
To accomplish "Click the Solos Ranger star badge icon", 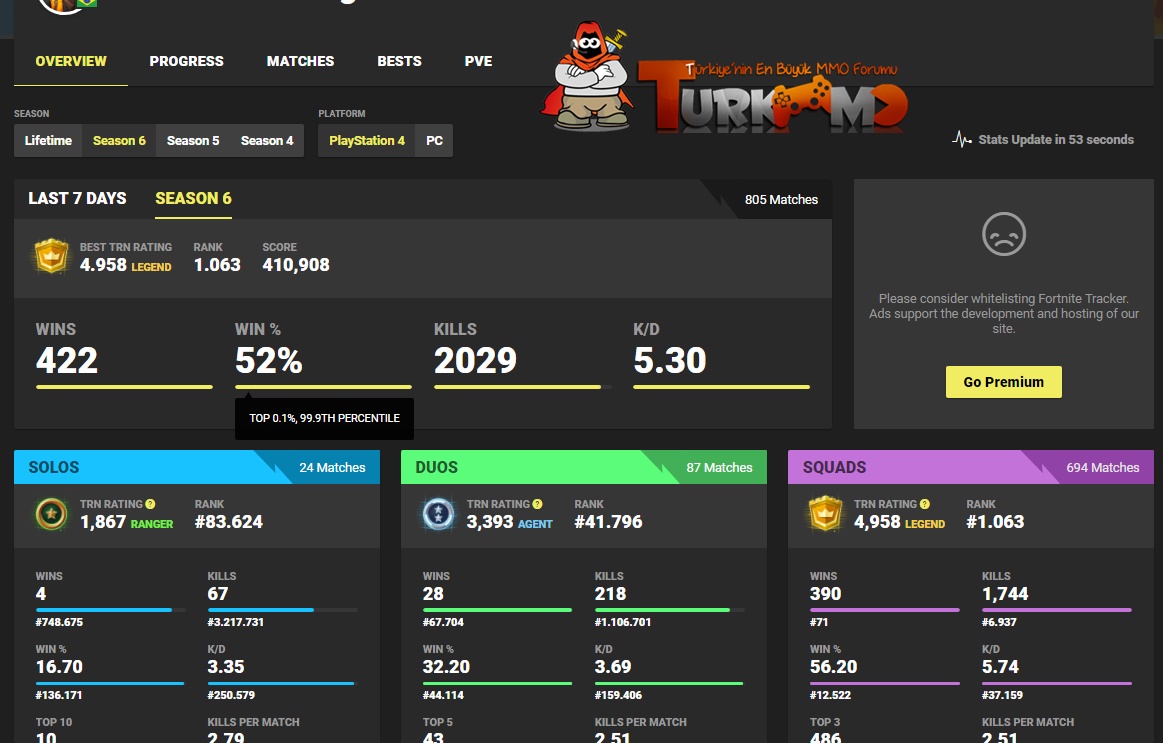I will point(51,513).
